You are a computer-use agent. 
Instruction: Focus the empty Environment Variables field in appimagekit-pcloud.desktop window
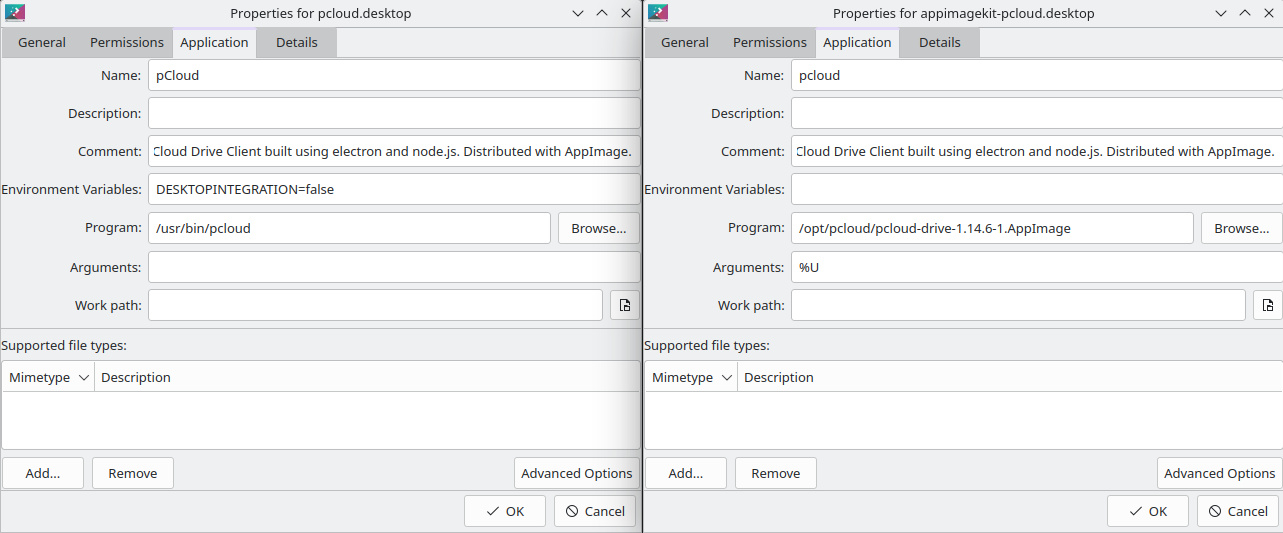pyautogui.click(x=1037, y=189)
